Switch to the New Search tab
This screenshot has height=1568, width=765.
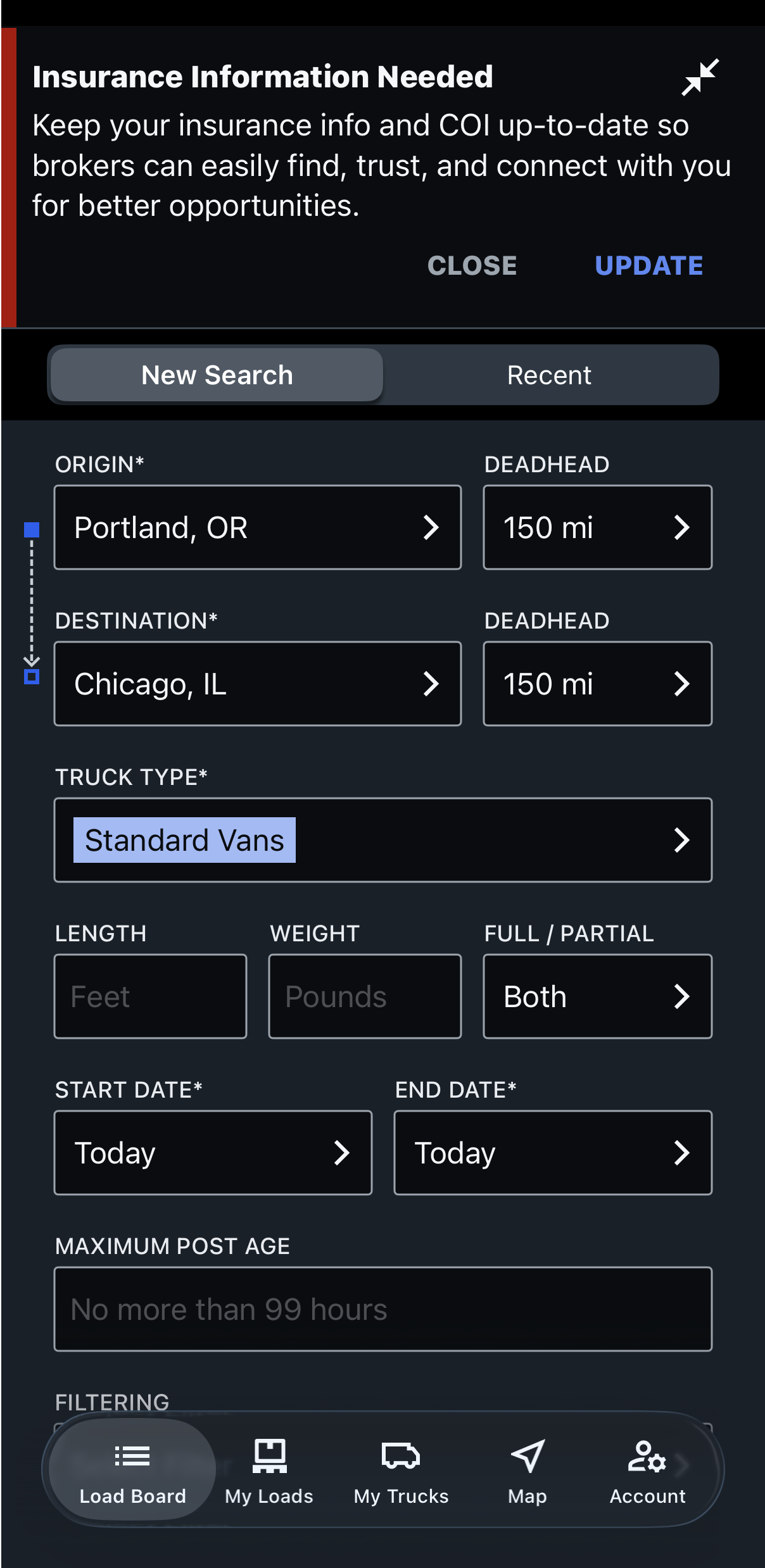pos(217,375)
